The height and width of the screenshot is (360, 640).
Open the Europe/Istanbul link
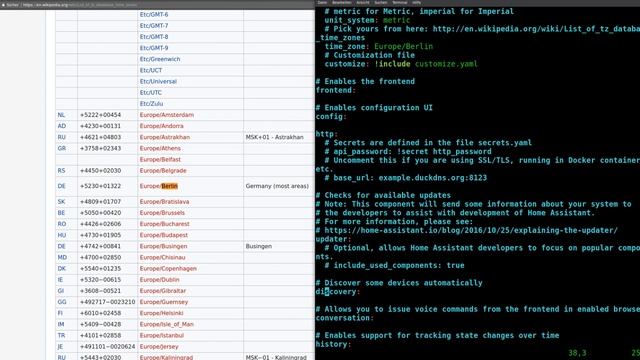click(x=162, y=336)
